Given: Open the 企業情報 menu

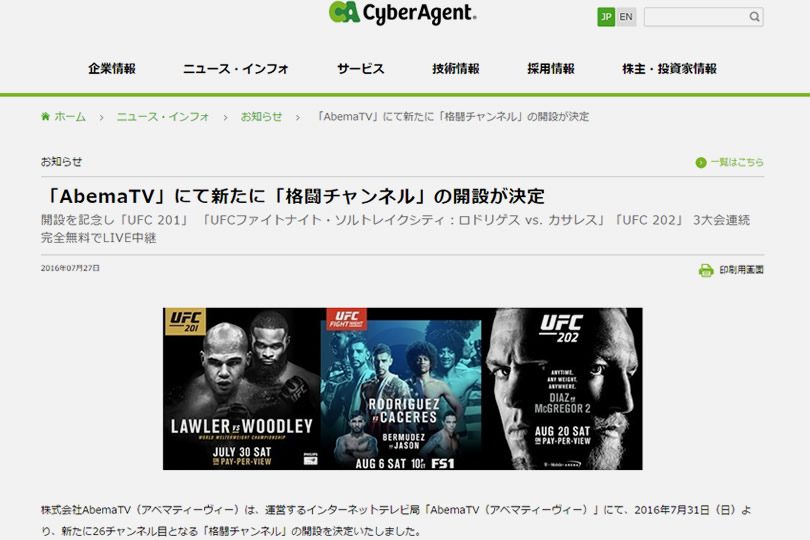Looking at the screenshot, I should coord(112,69).
